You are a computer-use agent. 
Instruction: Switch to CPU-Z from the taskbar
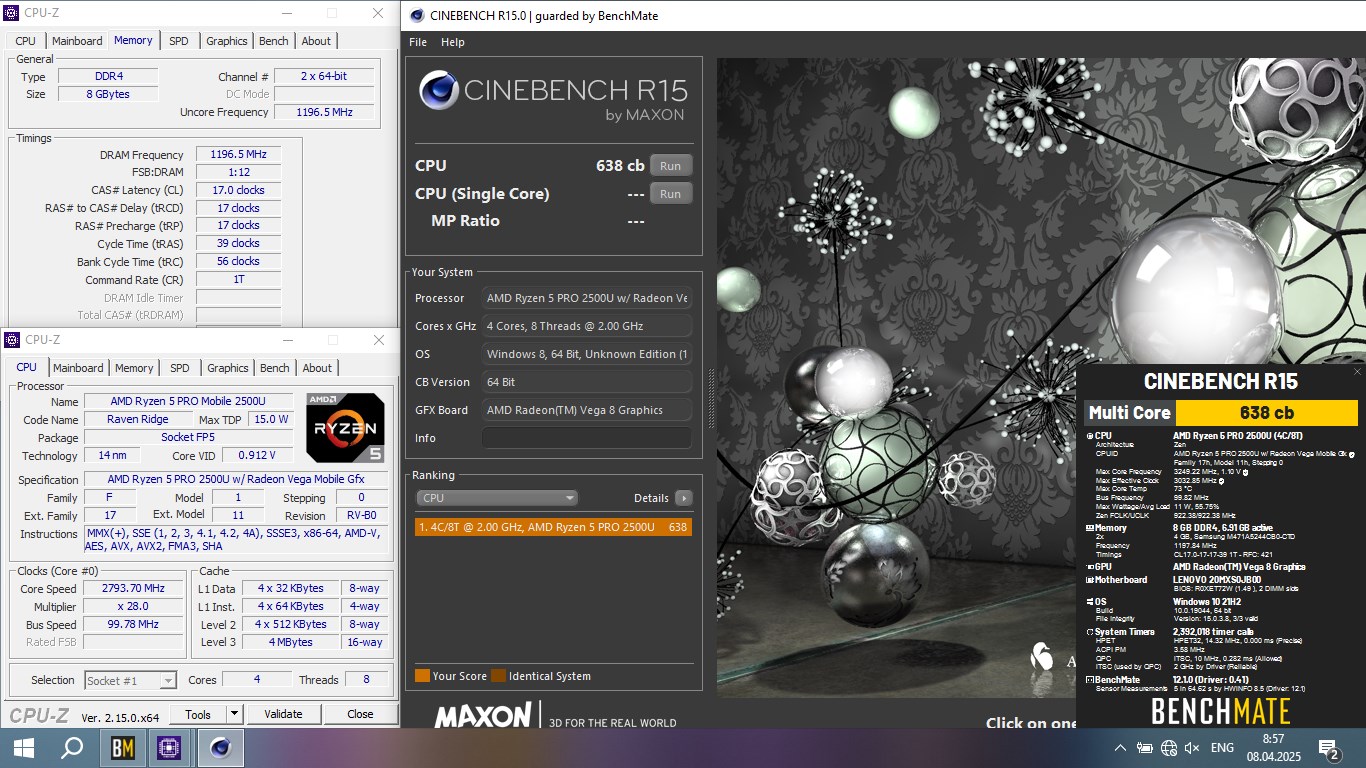tap(169, 748)
